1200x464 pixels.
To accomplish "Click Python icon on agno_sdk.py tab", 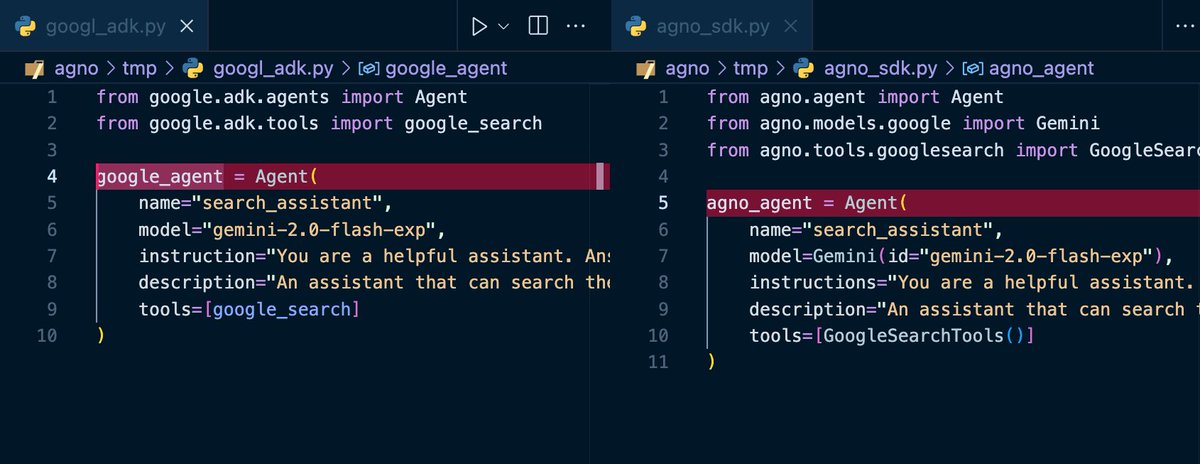I will pos(635,27).
